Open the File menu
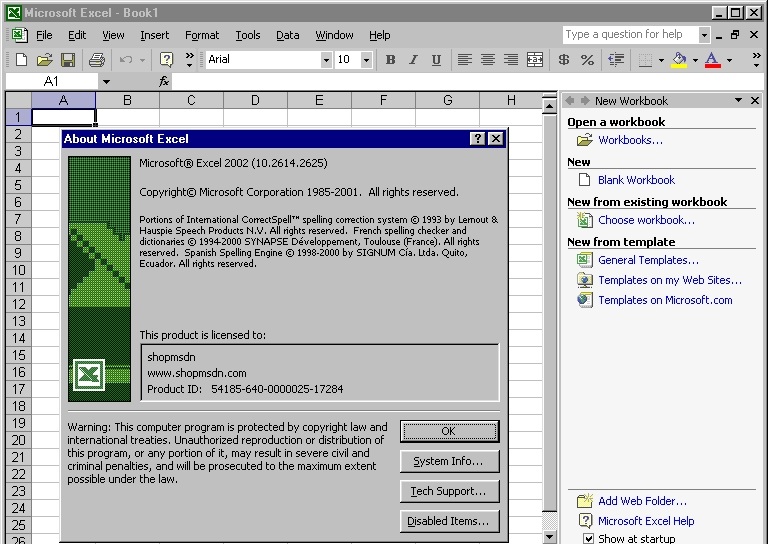The image size is (768, 544). (x=44, y=35)
